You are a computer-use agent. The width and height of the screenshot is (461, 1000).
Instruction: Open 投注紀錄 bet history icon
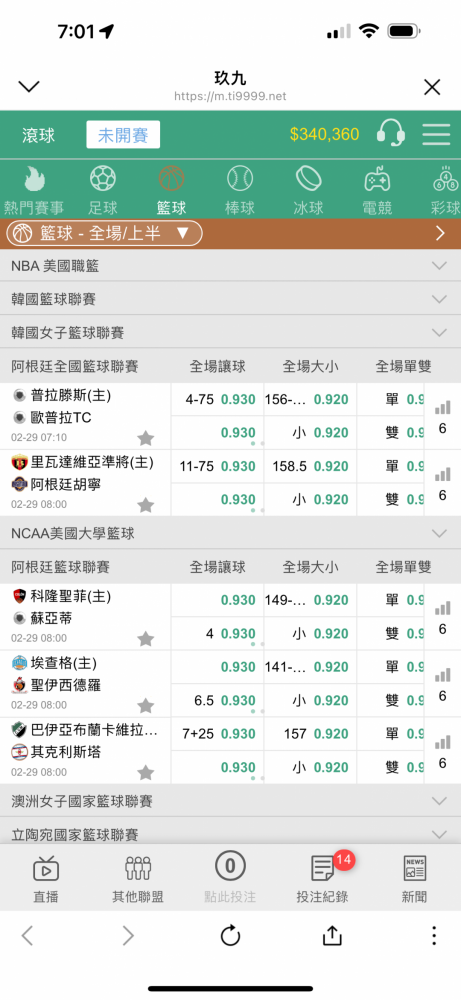323,868
